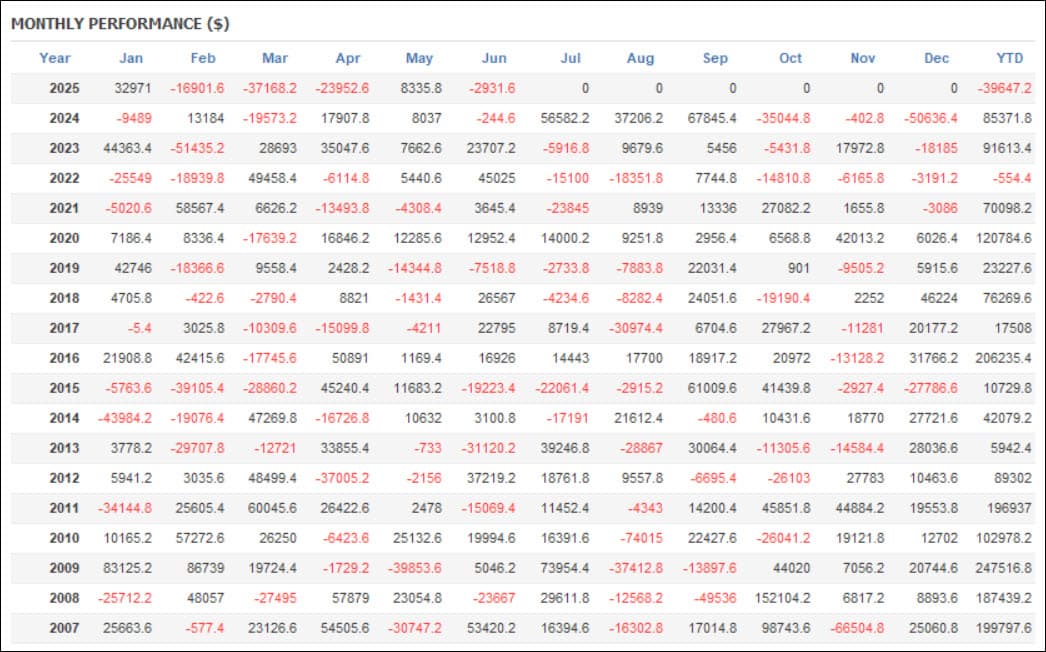Screen dimensions: 1046x652
Task: Click the Sep column header
Action: click(x=715, y=58)
